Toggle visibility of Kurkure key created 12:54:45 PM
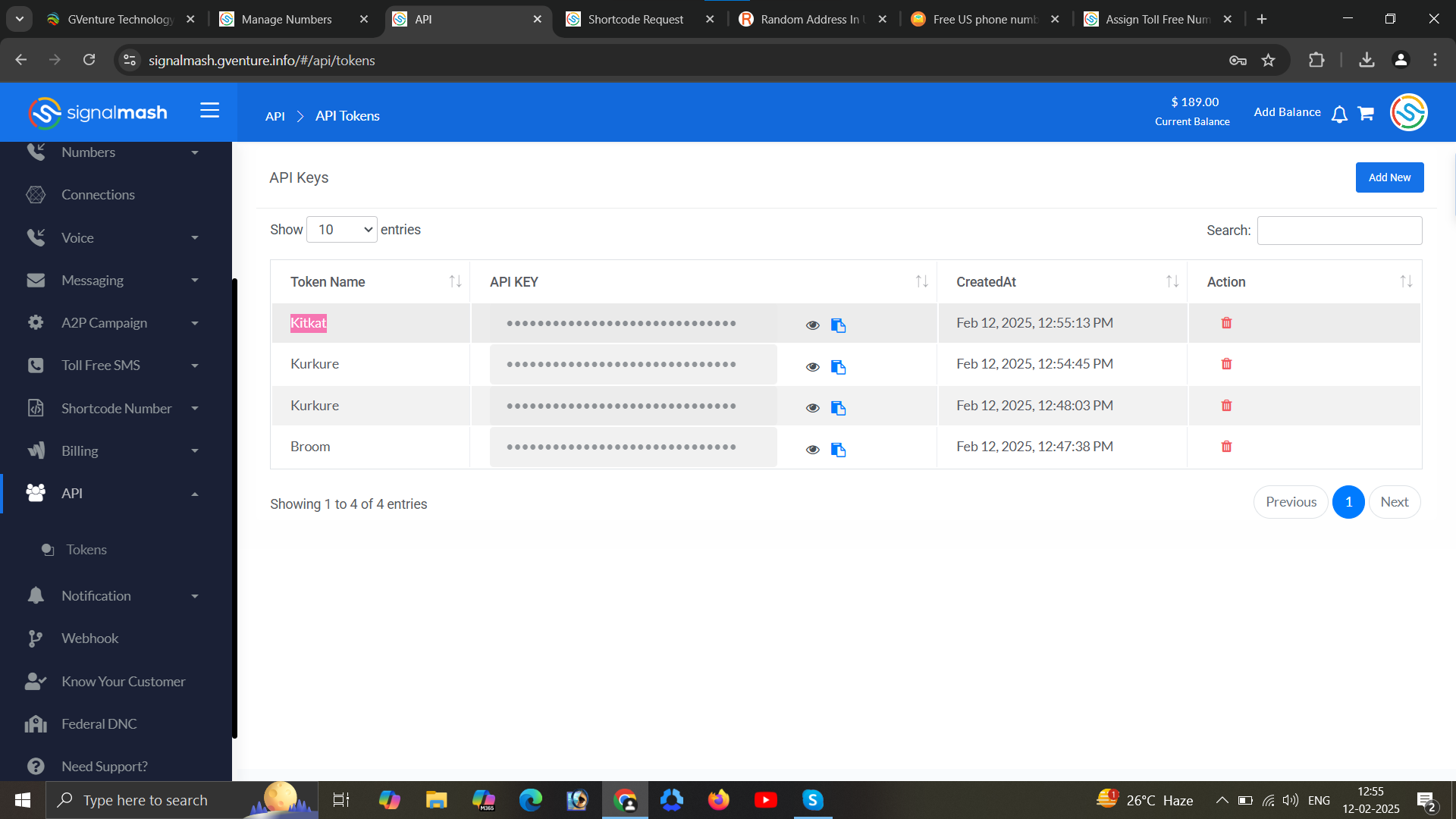1456x819 pixels. pos(812,367)
